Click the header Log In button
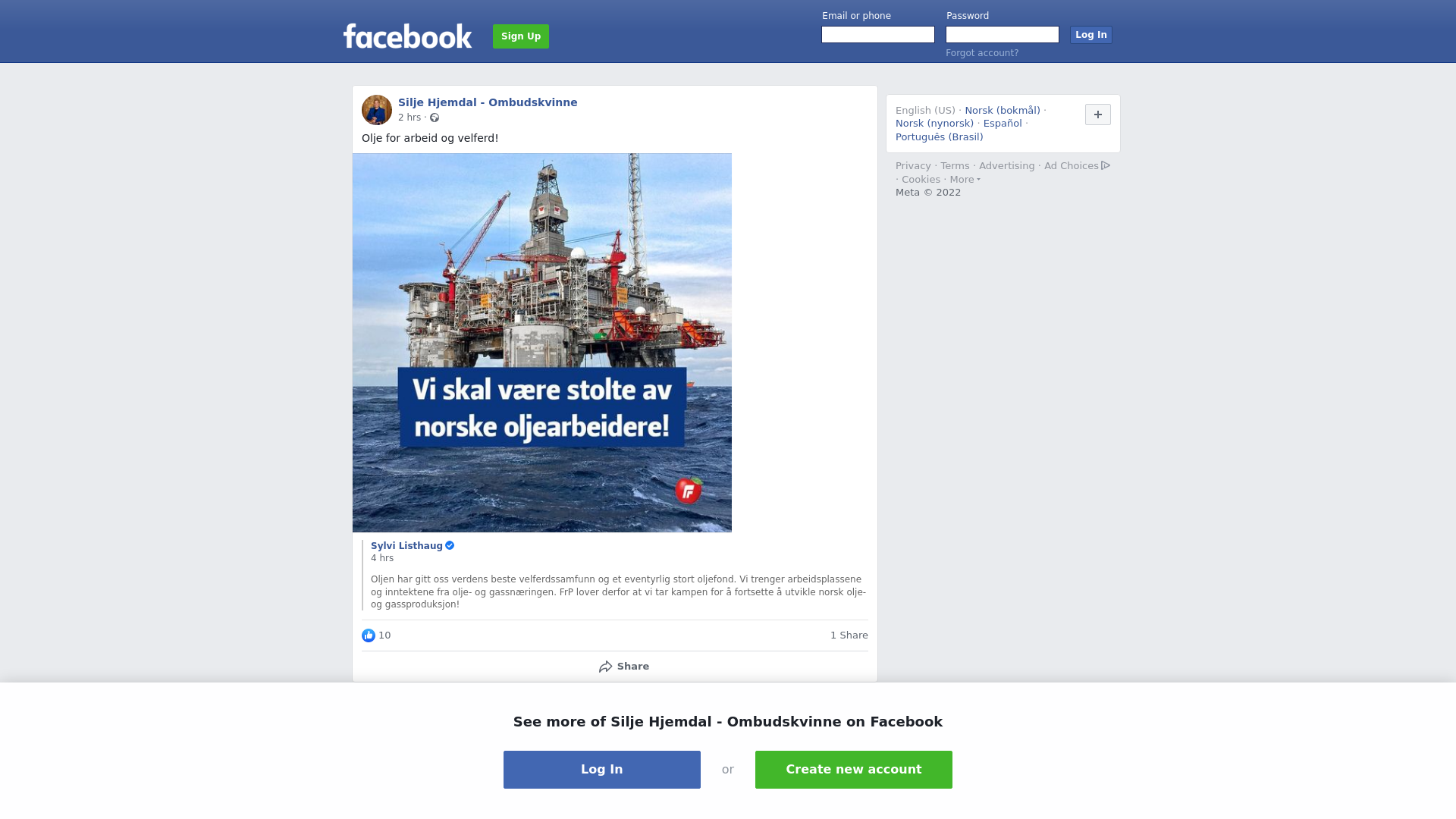This screenshot has width=1456, height=819. [x=1091, y=35]
